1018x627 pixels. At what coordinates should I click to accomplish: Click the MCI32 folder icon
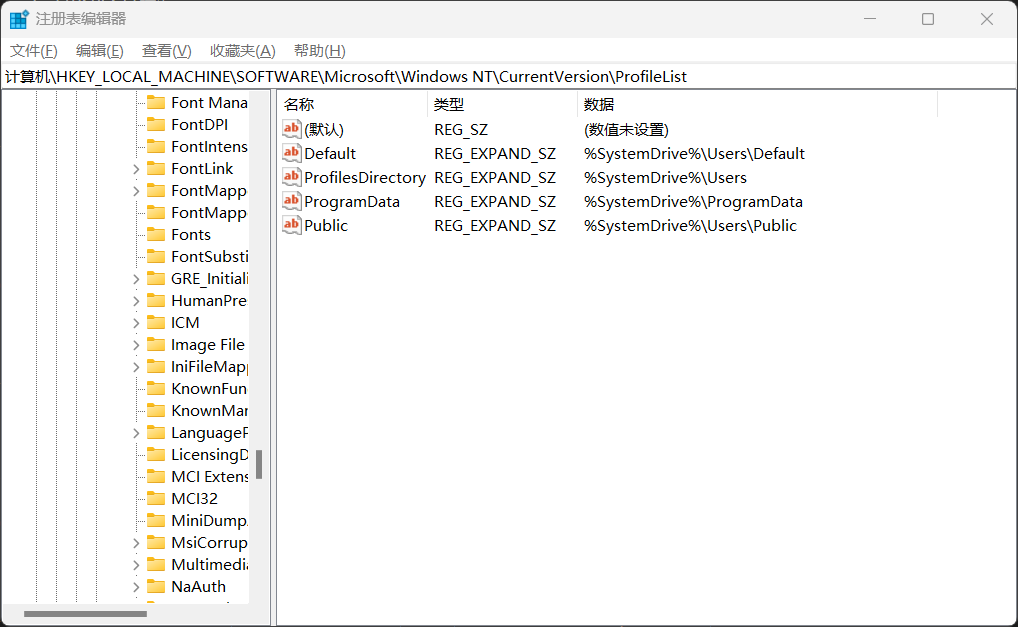pos(155,498)
